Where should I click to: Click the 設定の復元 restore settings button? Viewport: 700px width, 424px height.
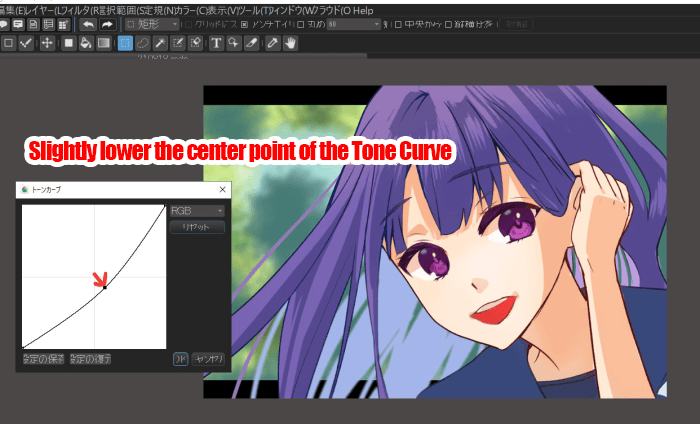pyautogui.click(x=90, y=359)
